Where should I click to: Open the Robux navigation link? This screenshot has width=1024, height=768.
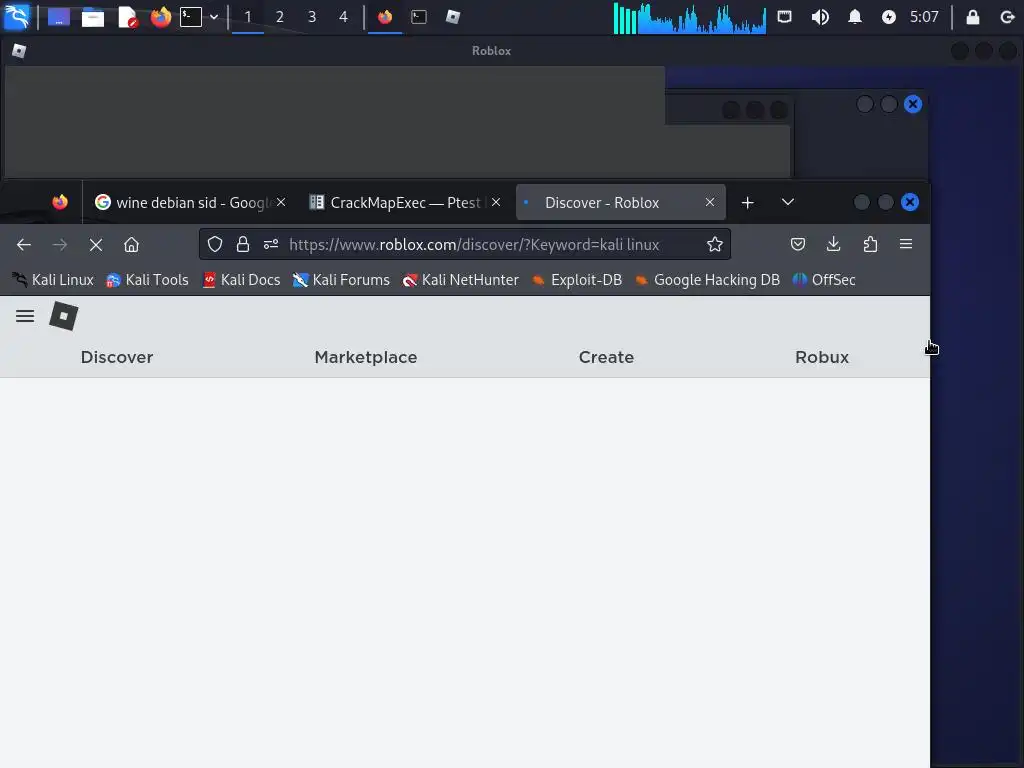tap(822, 357)
